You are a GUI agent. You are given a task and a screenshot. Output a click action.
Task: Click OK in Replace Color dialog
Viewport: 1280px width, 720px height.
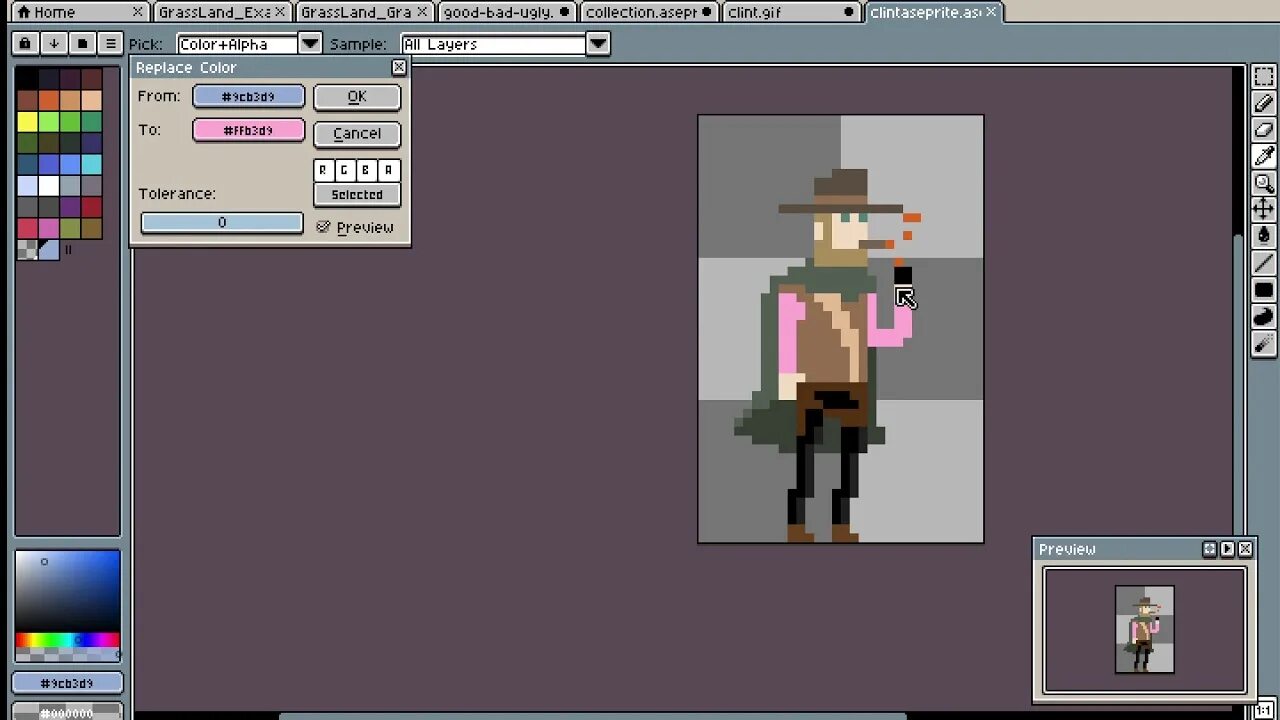pos(357,96)
